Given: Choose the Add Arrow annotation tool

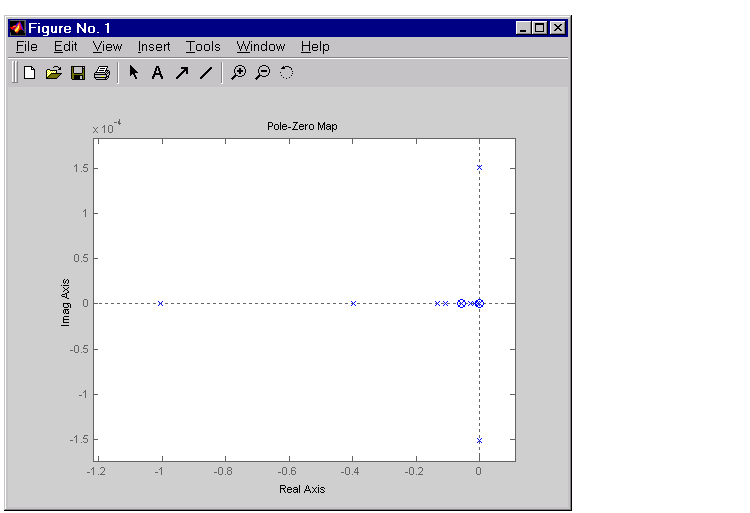Looking at the screenshot, I should tap(182, 72).
